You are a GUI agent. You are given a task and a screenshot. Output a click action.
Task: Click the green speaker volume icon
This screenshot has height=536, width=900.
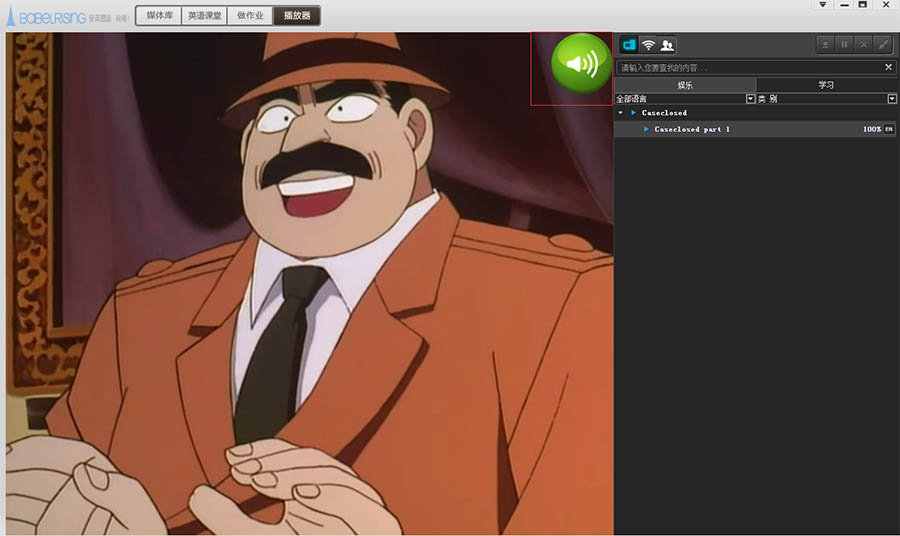pos(581,63)
